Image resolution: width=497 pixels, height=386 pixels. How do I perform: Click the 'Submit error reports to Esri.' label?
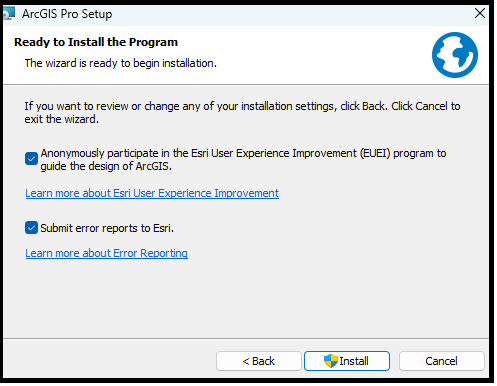[107, 228]
